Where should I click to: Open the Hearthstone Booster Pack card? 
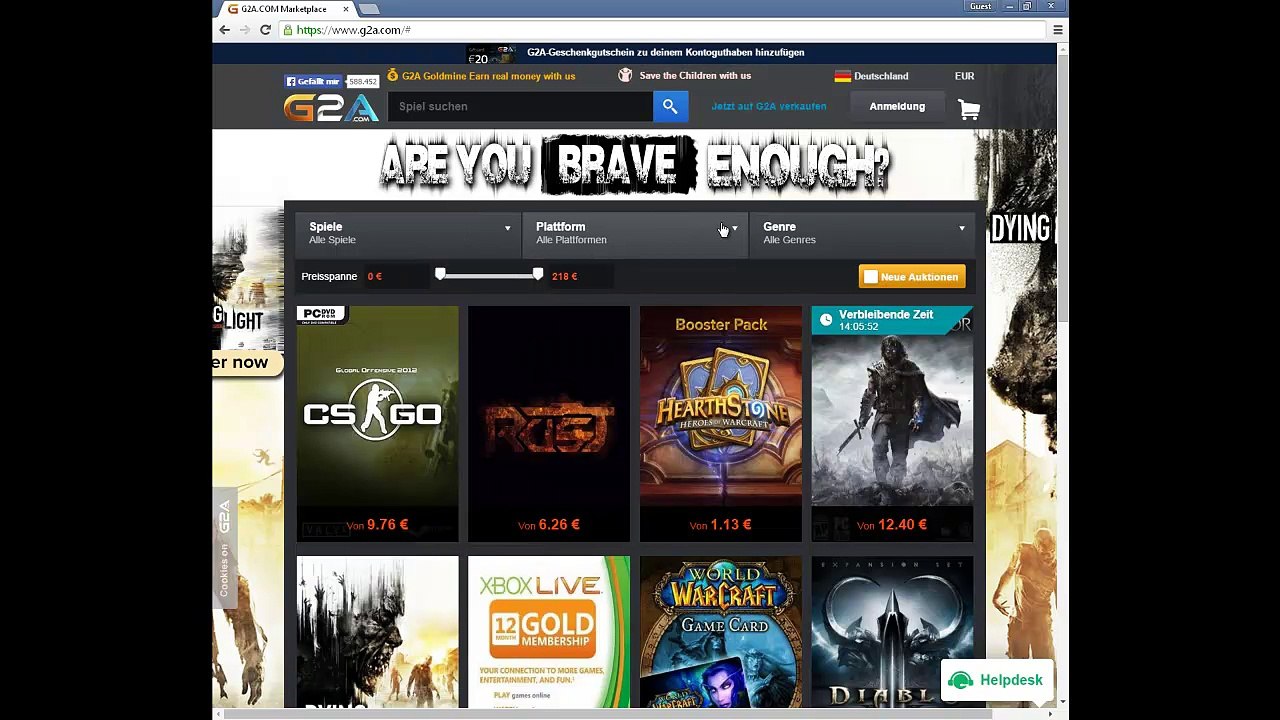click(721, 424)
